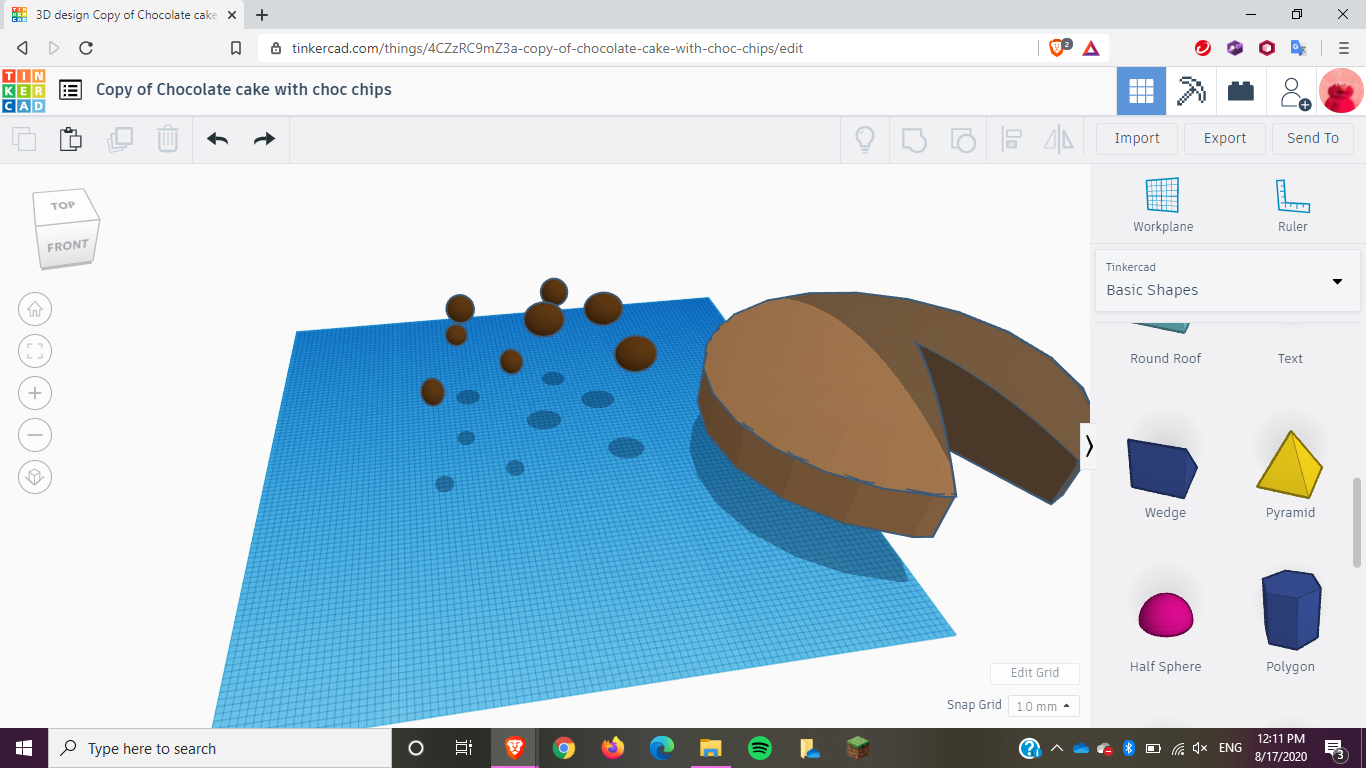Select the Round Roof shape label

point(1165,358)
